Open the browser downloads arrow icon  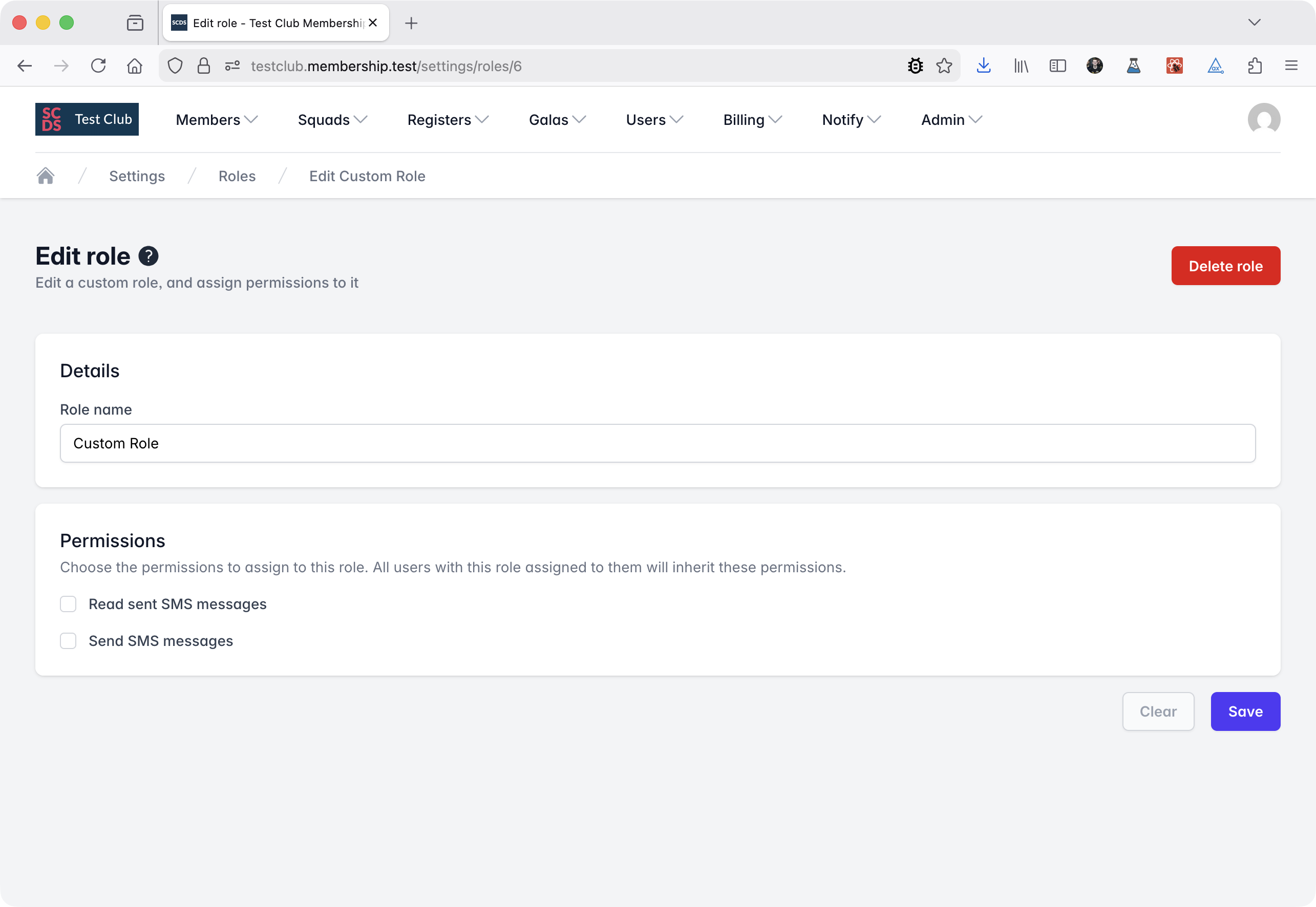click(x=984, y=66)
